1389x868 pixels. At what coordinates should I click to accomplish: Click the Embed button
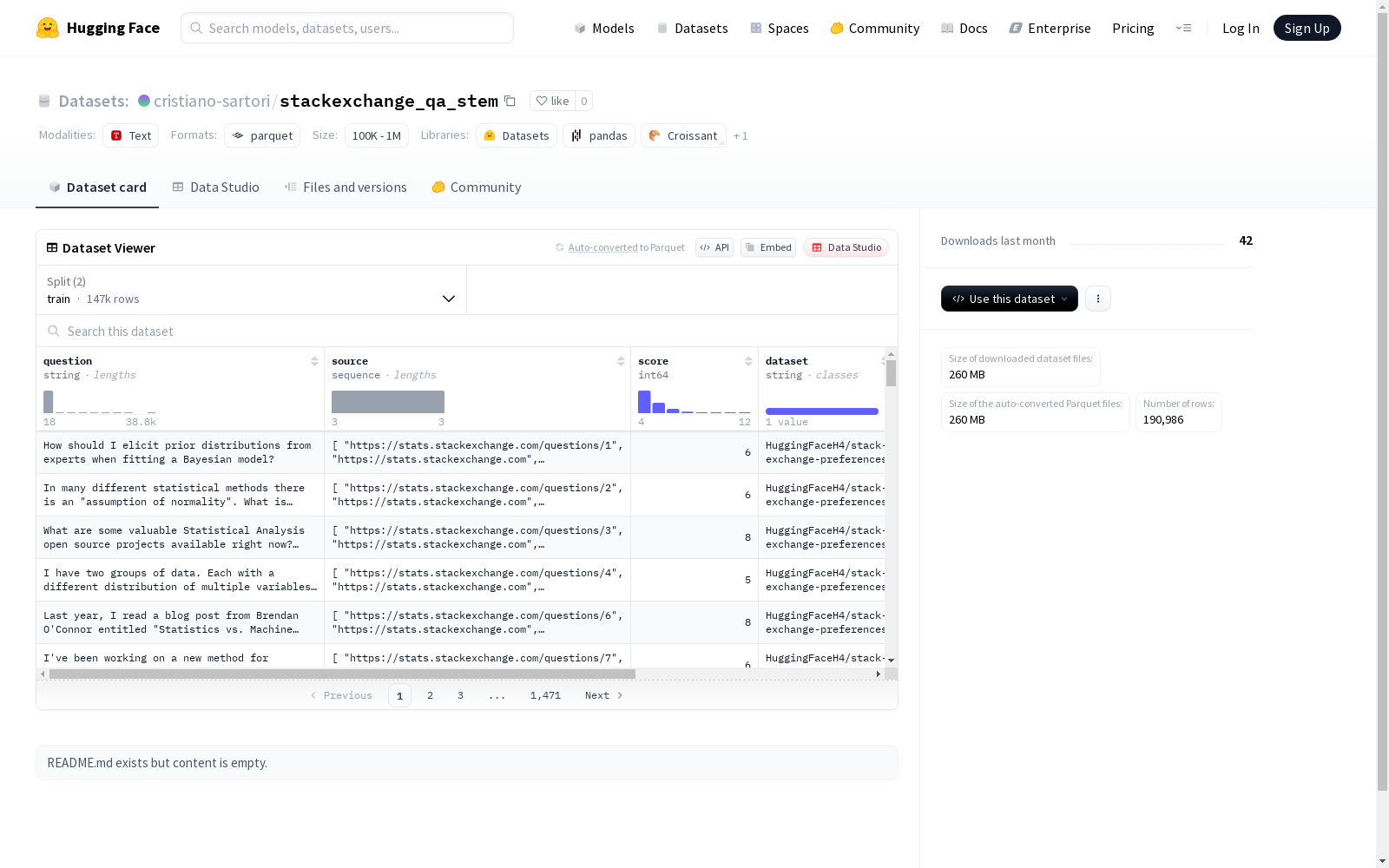[768, 247]
